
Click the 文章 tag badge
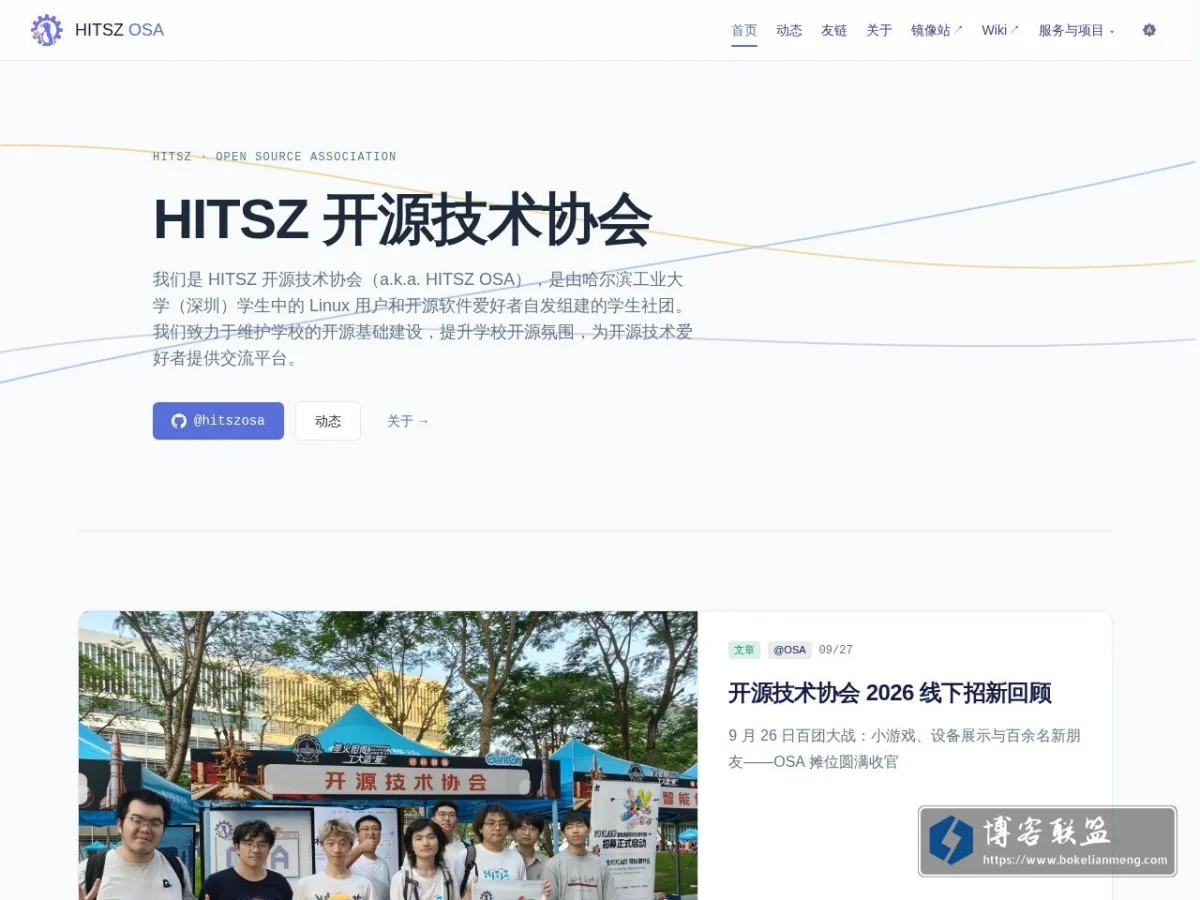point(744,650)
